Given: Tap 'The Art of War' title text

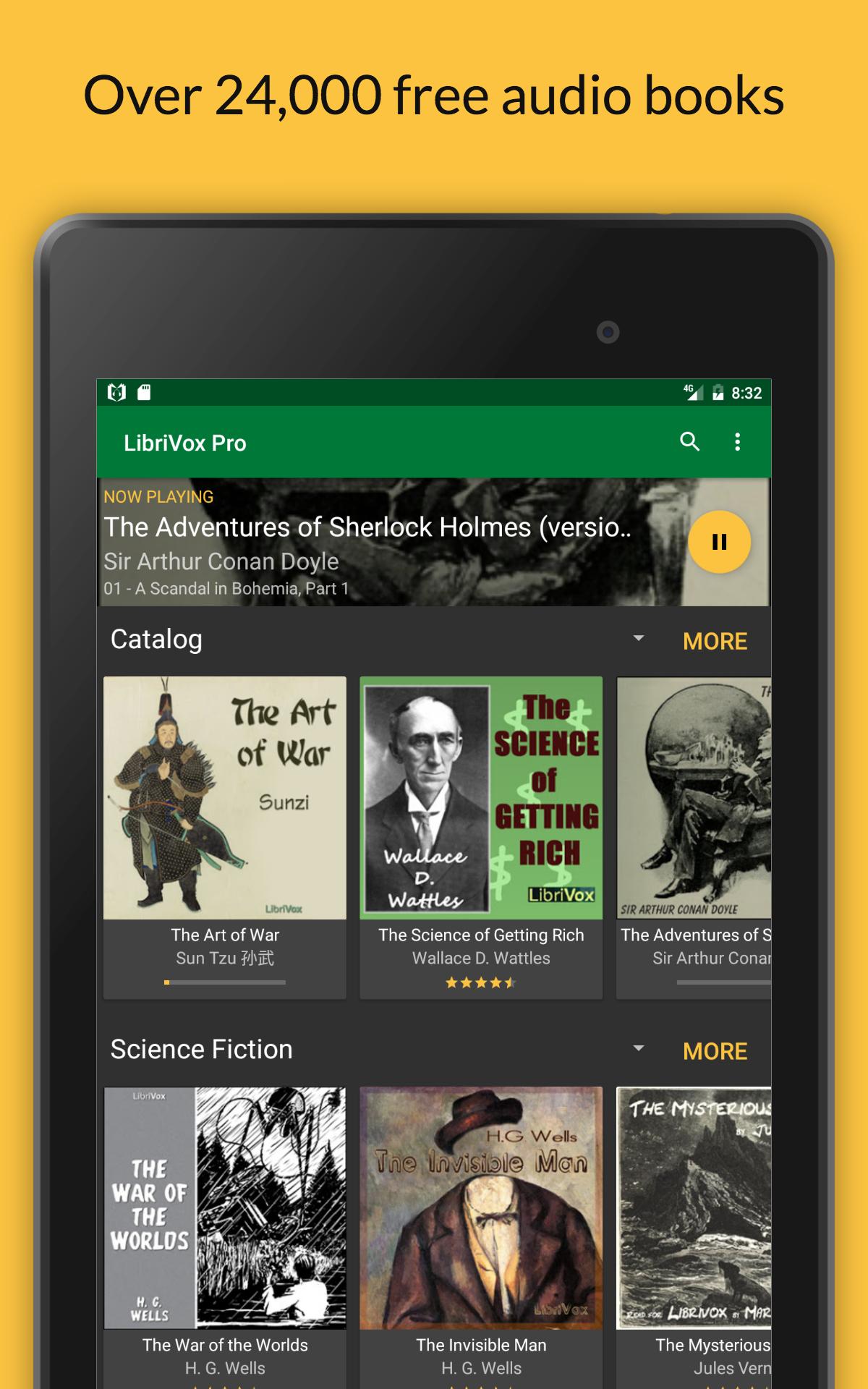Looking at the screenshot, I should 225,935.
